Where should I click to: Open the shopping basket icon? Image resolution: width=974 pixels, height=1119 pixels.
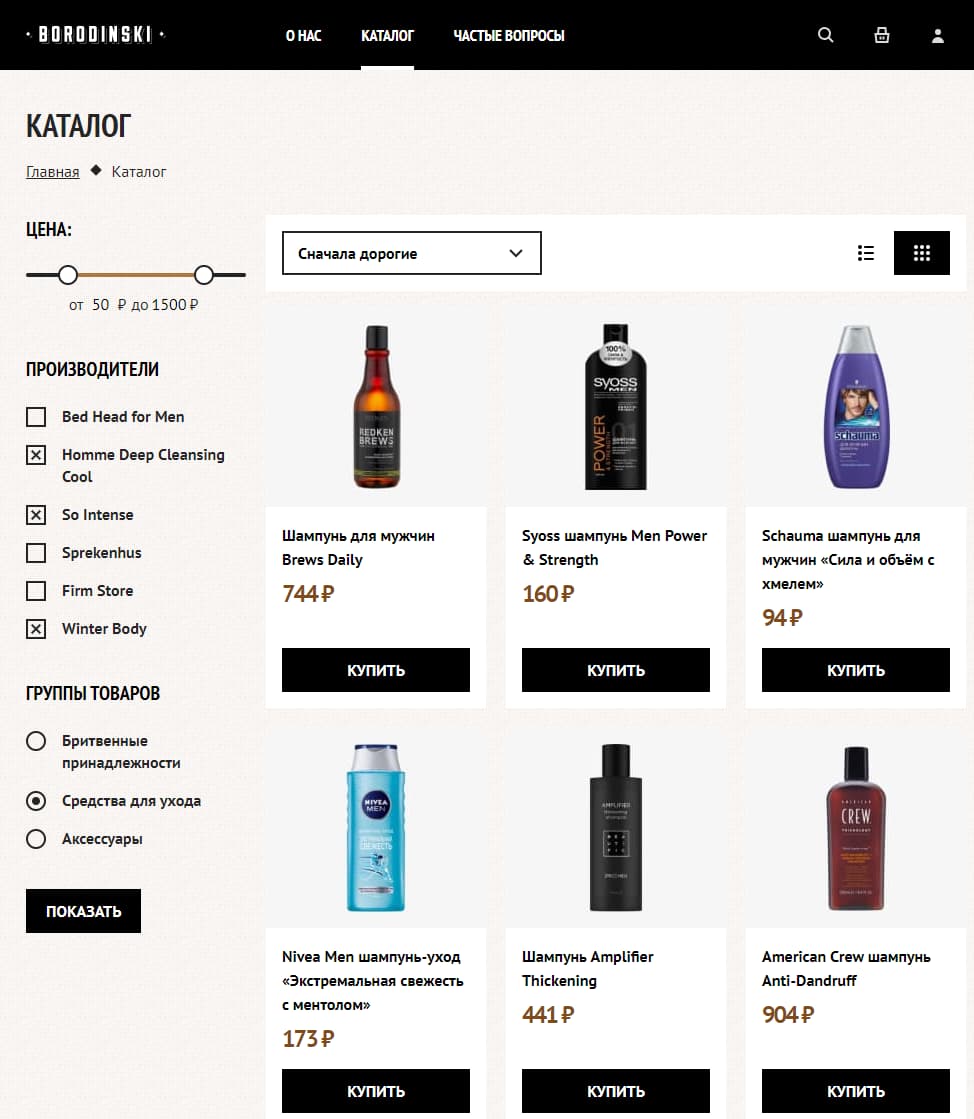[x=881, y=35]
